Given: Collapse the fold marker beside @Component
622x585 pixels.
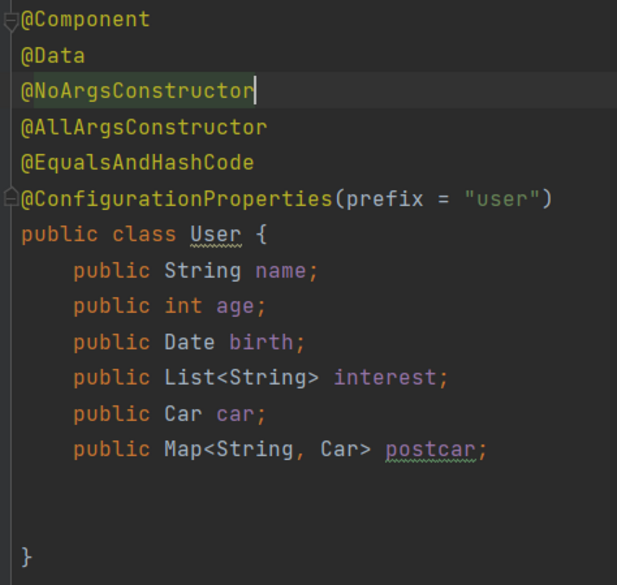Looking at the screenshot, I should click(10, 22).
